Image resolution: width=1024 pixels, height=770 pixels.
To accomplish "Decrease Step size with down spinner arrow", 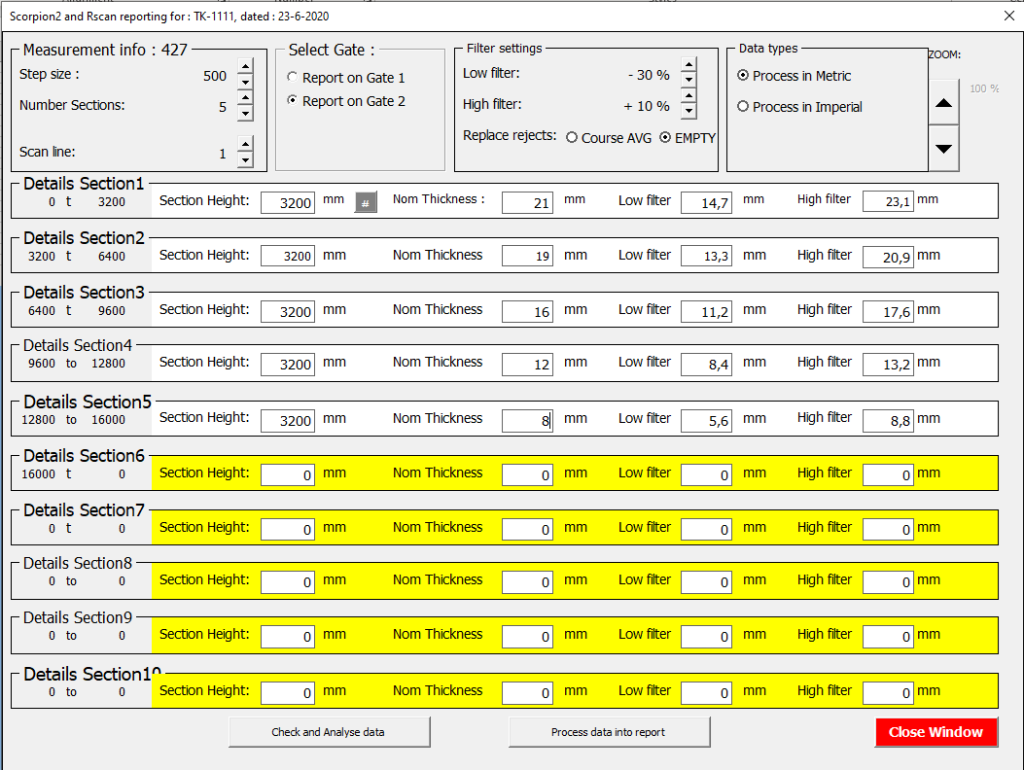I will (x=245, y=82).
